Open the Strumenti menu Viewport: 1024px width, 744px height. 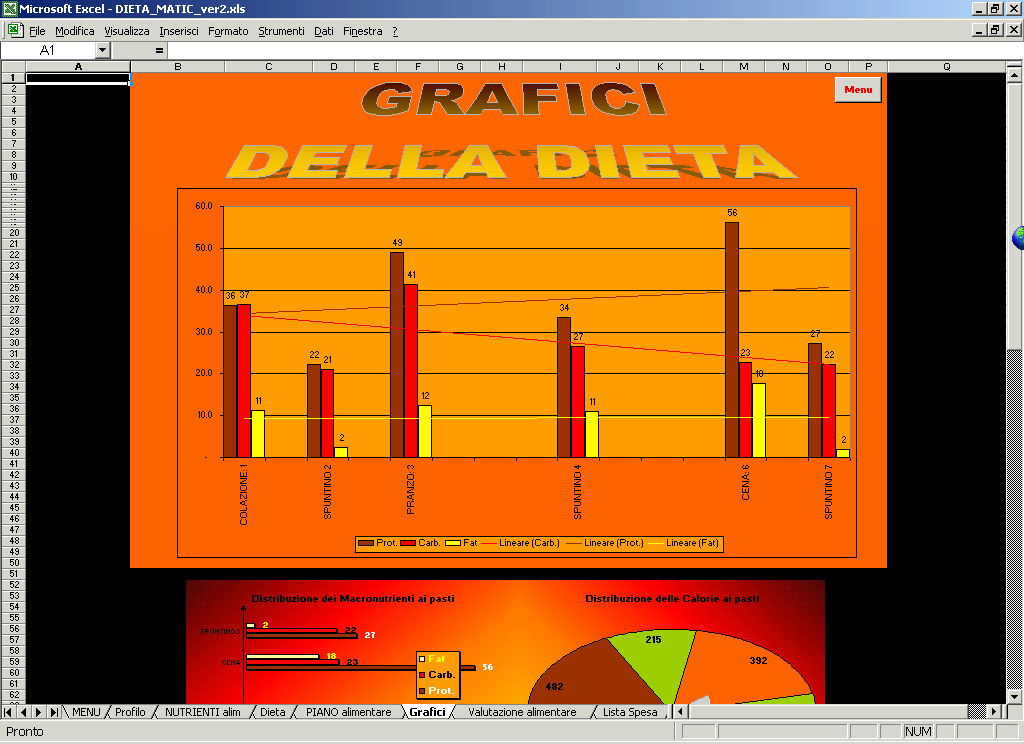pos(281,31)
